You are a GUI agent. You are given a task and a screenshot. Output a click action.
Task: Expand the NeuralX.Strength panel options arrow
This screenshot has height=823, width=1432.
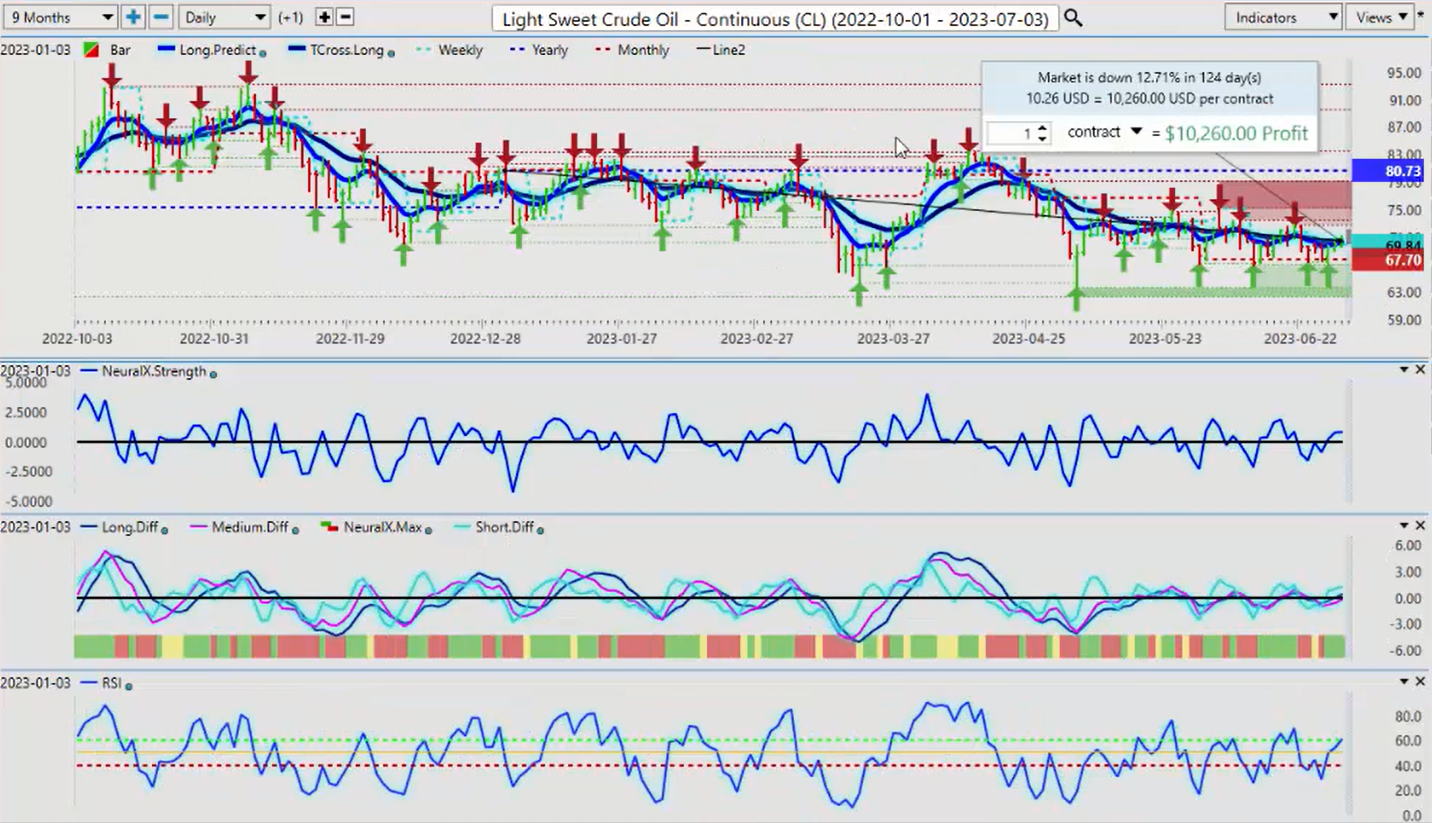tap(1404, 370)
